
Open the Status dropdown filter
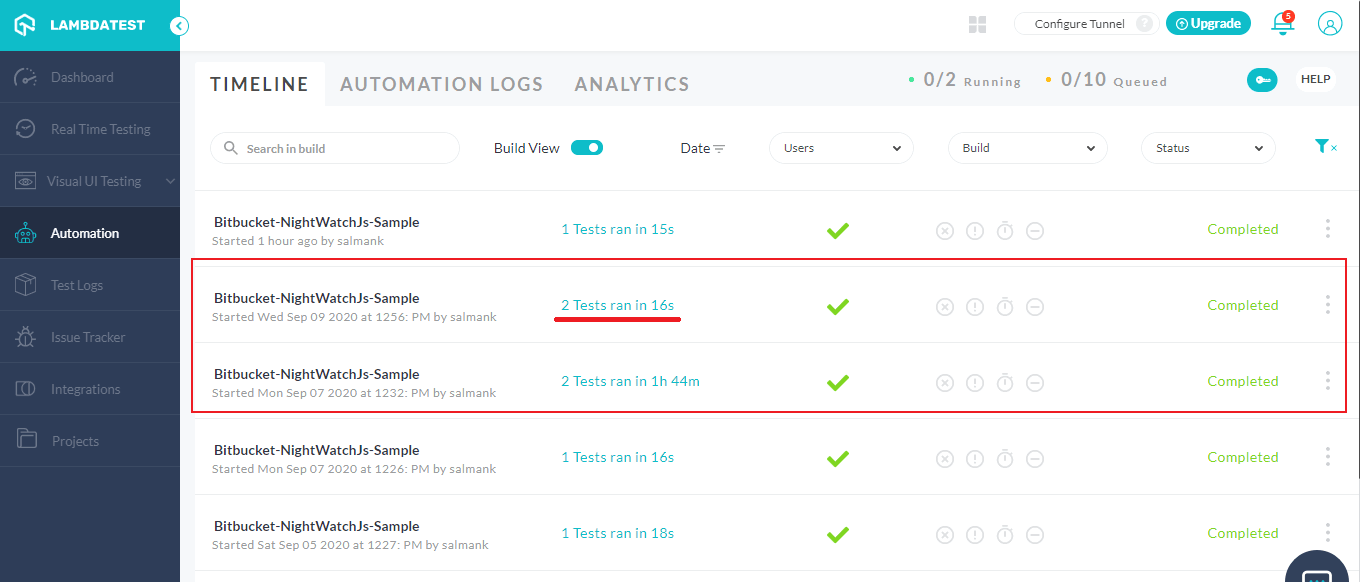1208,148
